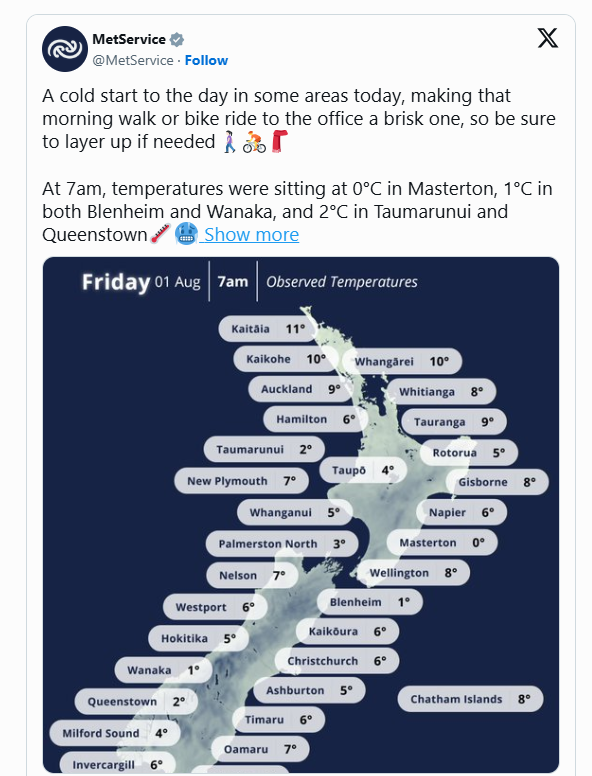Open the @MetService handle
The width and height of the screenshot is (592, 776).
coord(133,60)
